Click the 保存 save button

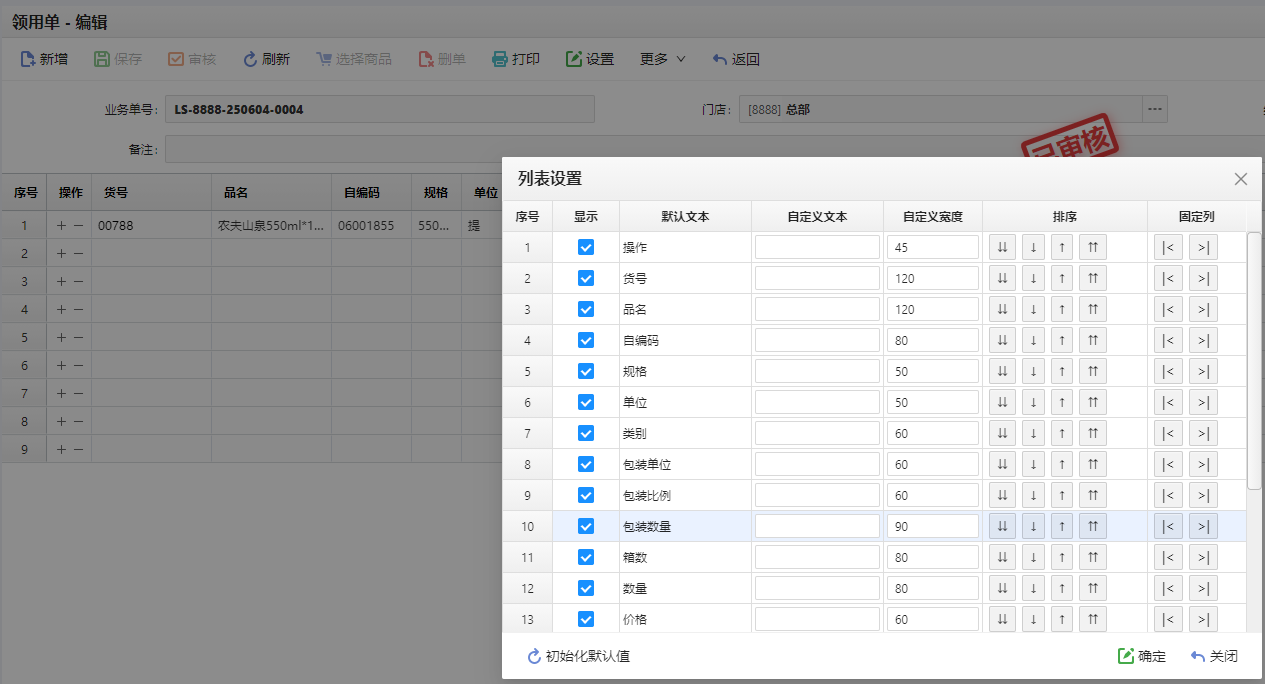118,59
